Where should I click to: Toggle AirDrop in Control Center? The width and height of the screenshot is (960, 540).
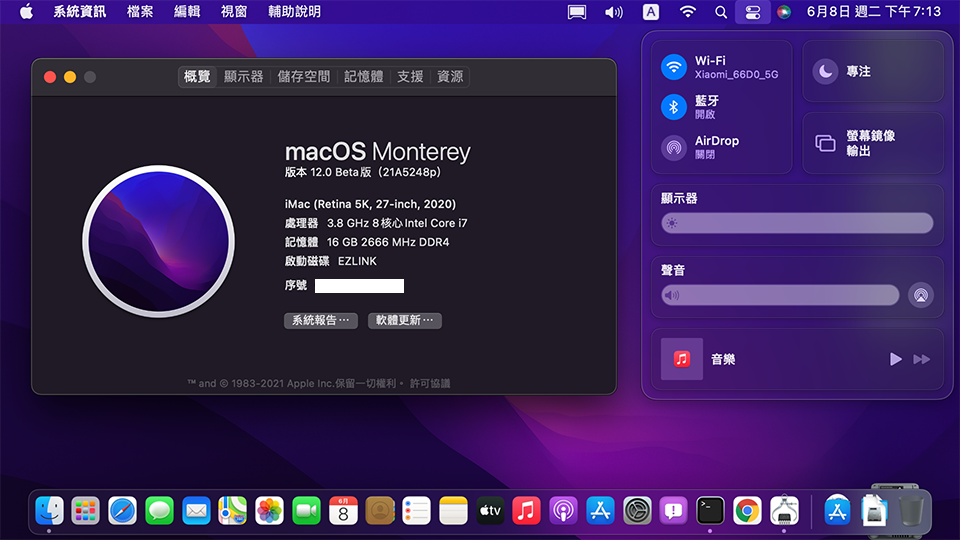pos(674,148)
